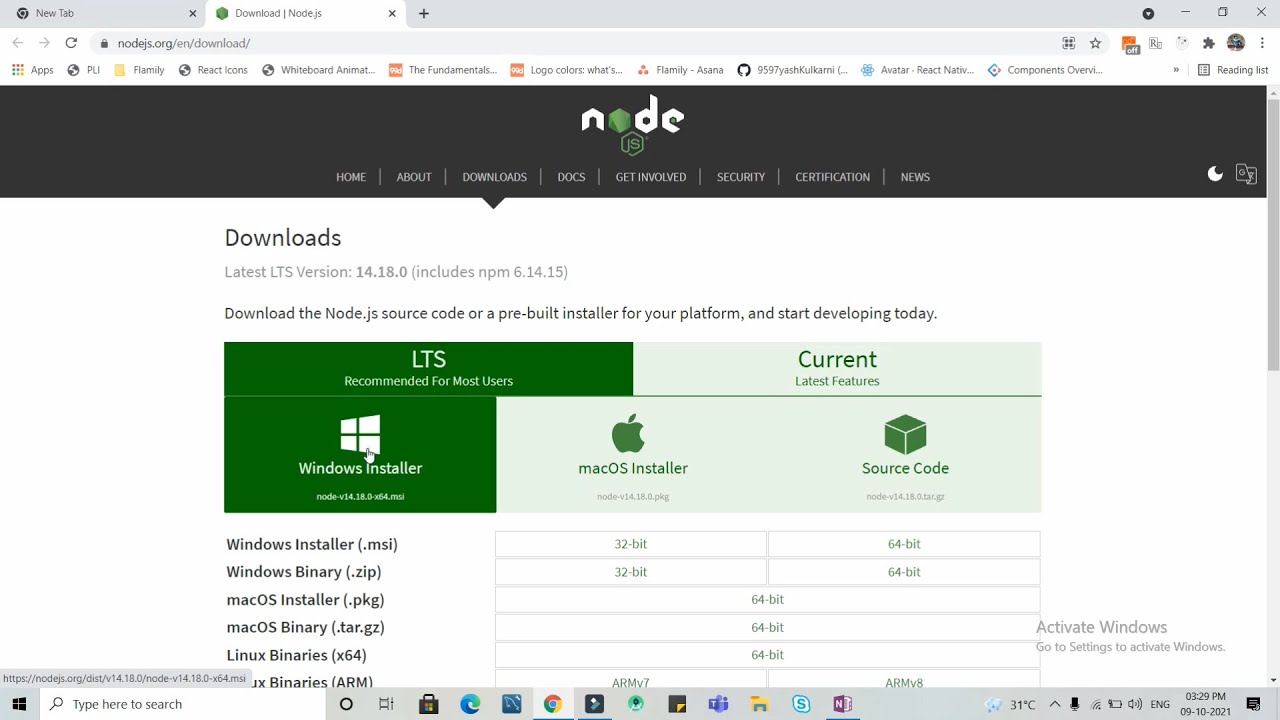Open the Chrome profile avatar
Screen dimensions: 1280x720
coord(1236,43)
